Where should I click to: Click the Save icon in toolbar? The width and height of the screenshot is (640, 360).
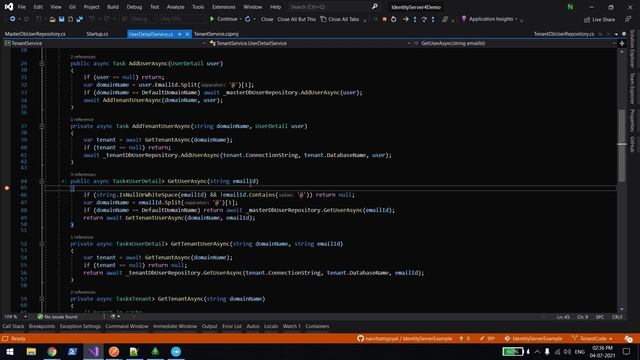[x=61, y=19]
